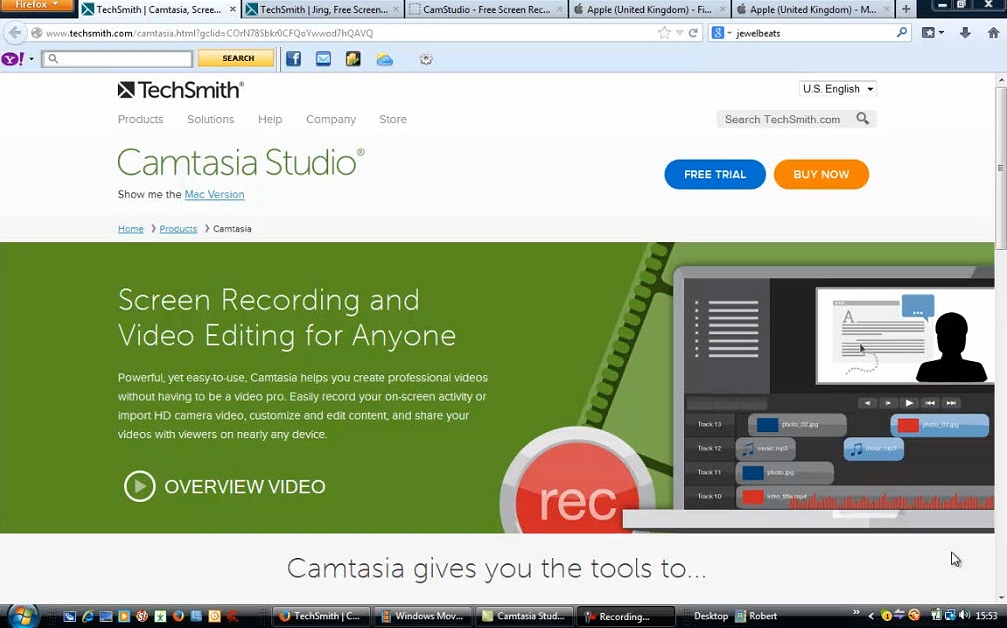Switch to the CamStudio Free Screen Rec tab

point(486,10)
